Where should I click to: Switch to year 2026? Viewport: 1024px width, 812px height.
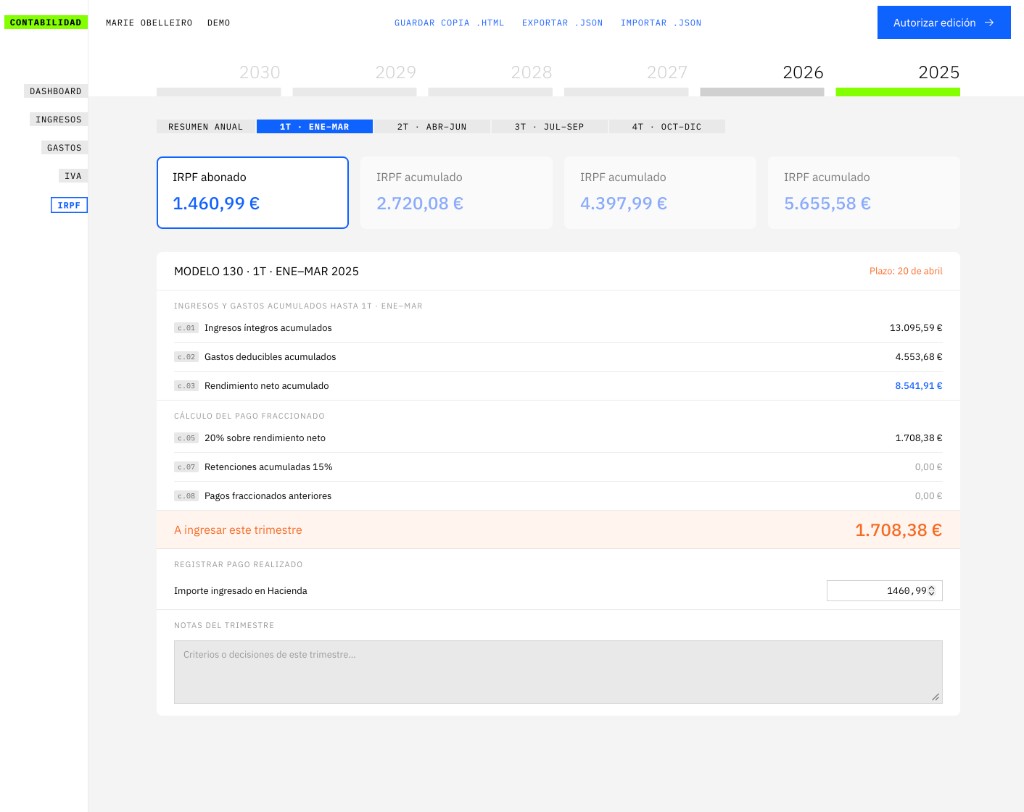coord(762,79)
